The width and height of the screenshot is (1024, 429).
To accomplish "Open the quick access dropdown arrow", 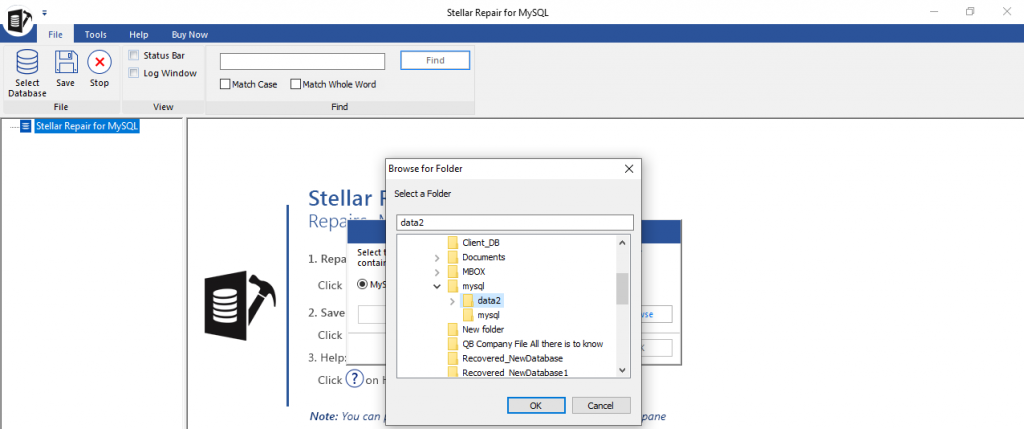I will coord(44,12).
